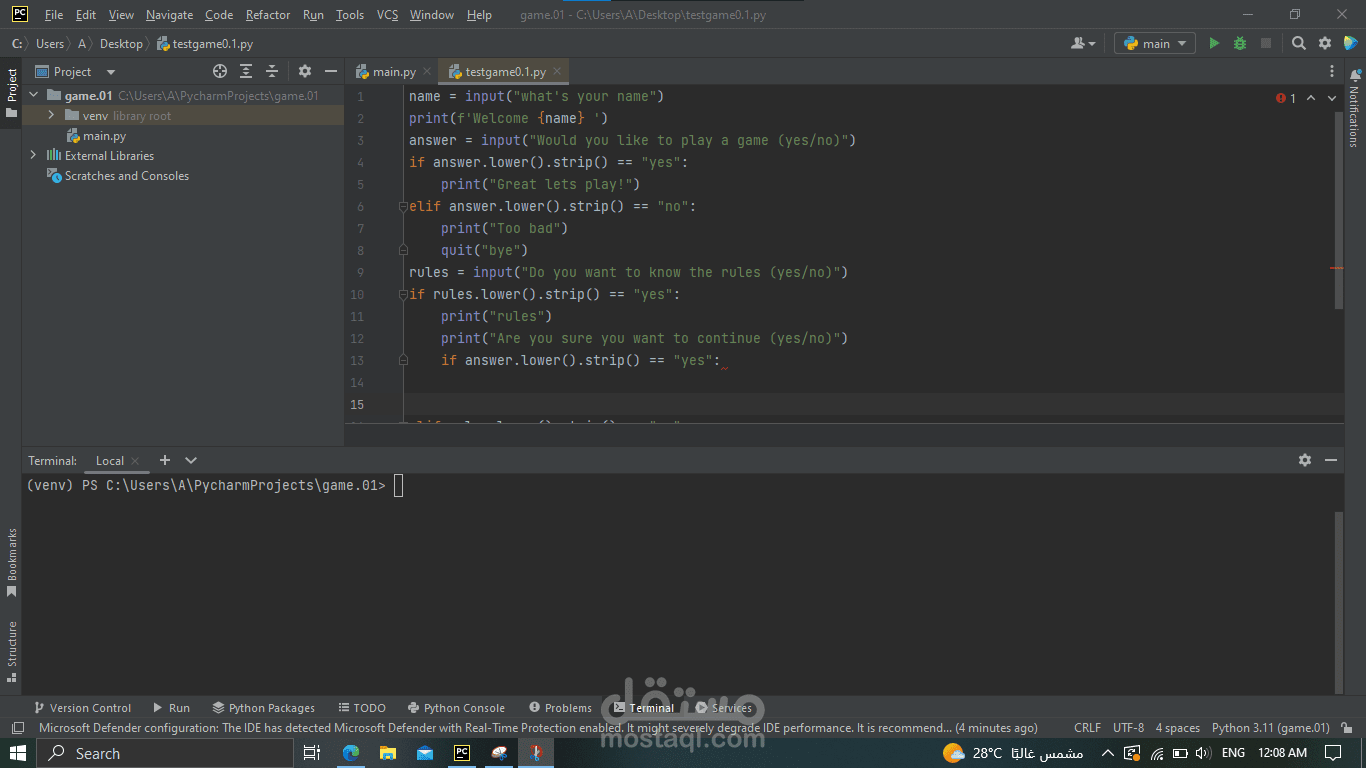The height and width of the screenshot is (768, 1366).
Task: Click in the terminal command prompt
Action: coord(398,486)
